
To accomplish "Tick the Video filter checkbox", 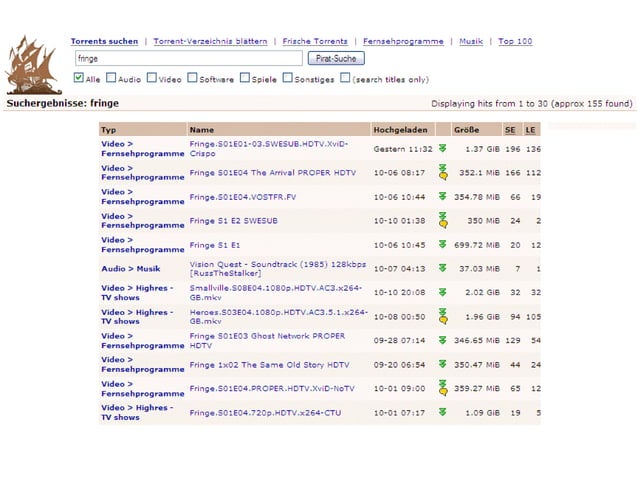I will (x=151, y=78).
